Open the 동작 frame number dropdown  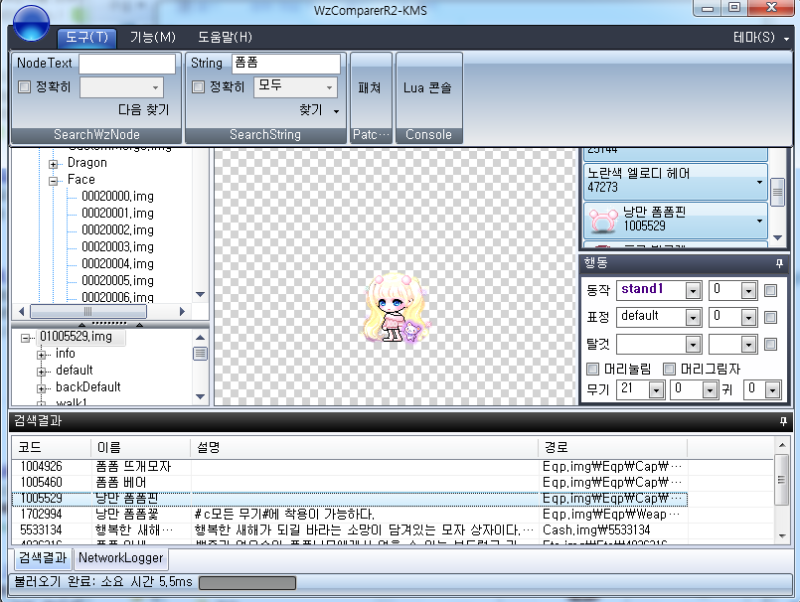pyautogui.click(x=748, y=290)
